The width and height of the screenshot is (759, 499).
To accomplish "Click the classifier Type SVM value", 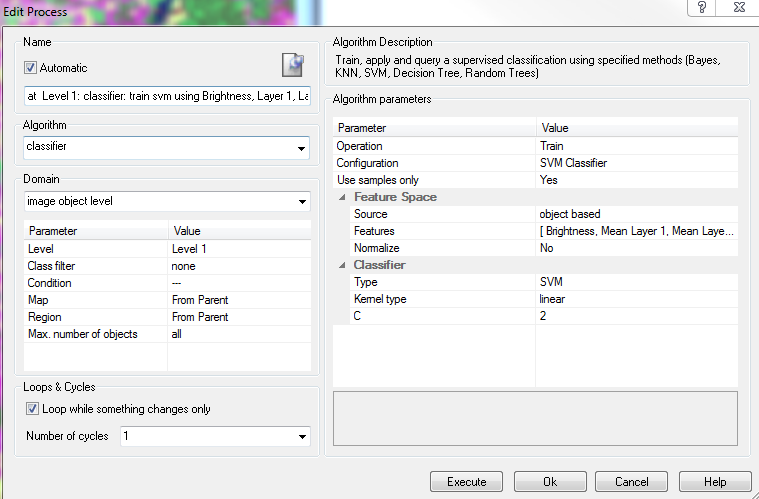I will (x=637, y=282).
